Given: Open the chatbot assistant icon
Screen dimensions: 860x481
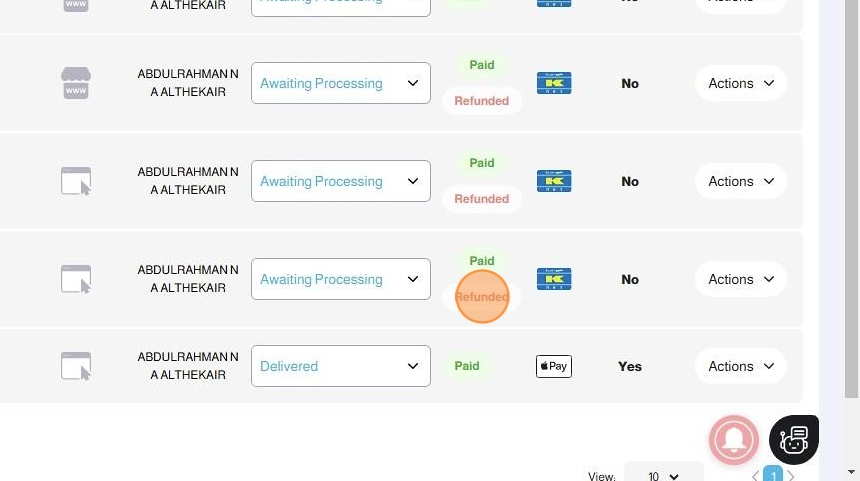Looking at the screenshot, I should click(794, 439).
